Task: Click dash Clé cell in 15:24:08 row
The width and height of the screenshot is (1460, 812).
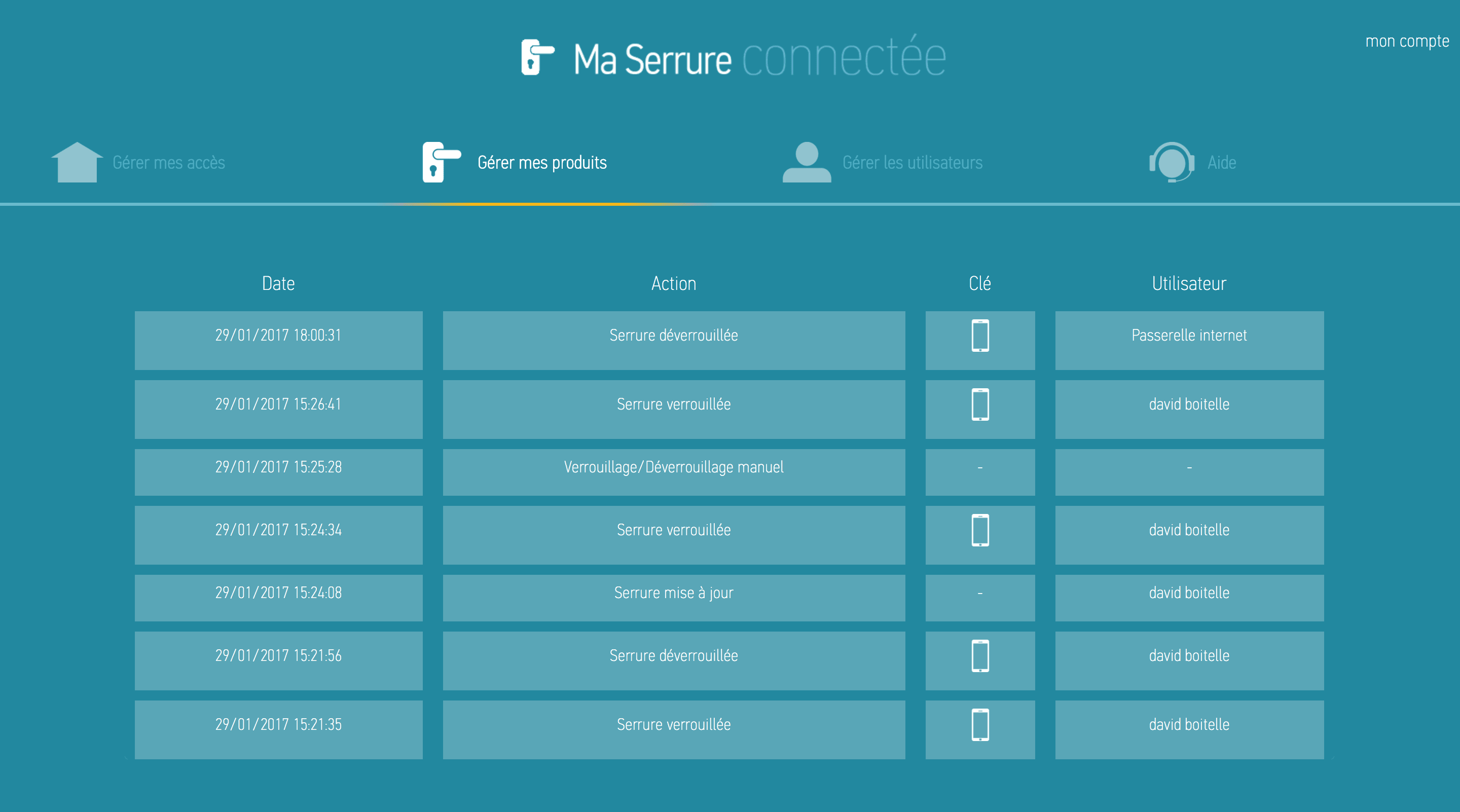Action: point(980,599)
